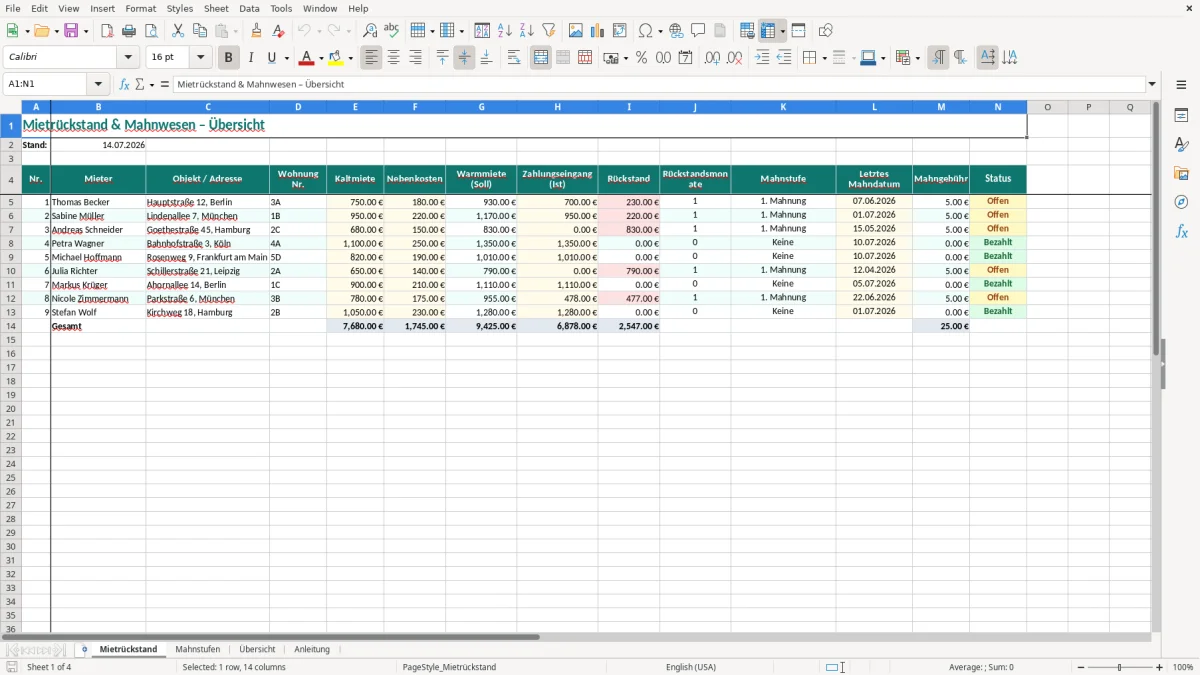
Task: Toggle Freeze Rows and Columns
Action: 768,31
